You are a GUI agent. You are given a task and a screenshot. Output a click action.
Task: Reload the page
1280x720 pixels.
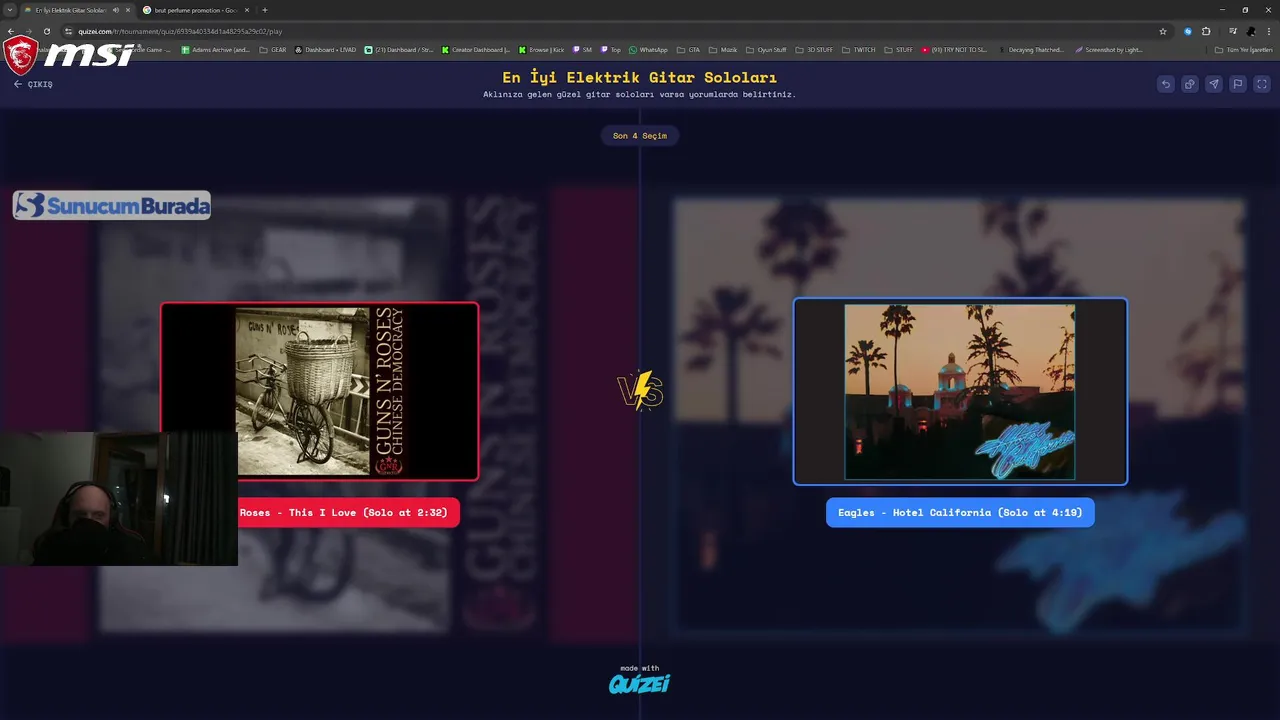[46, 31]
